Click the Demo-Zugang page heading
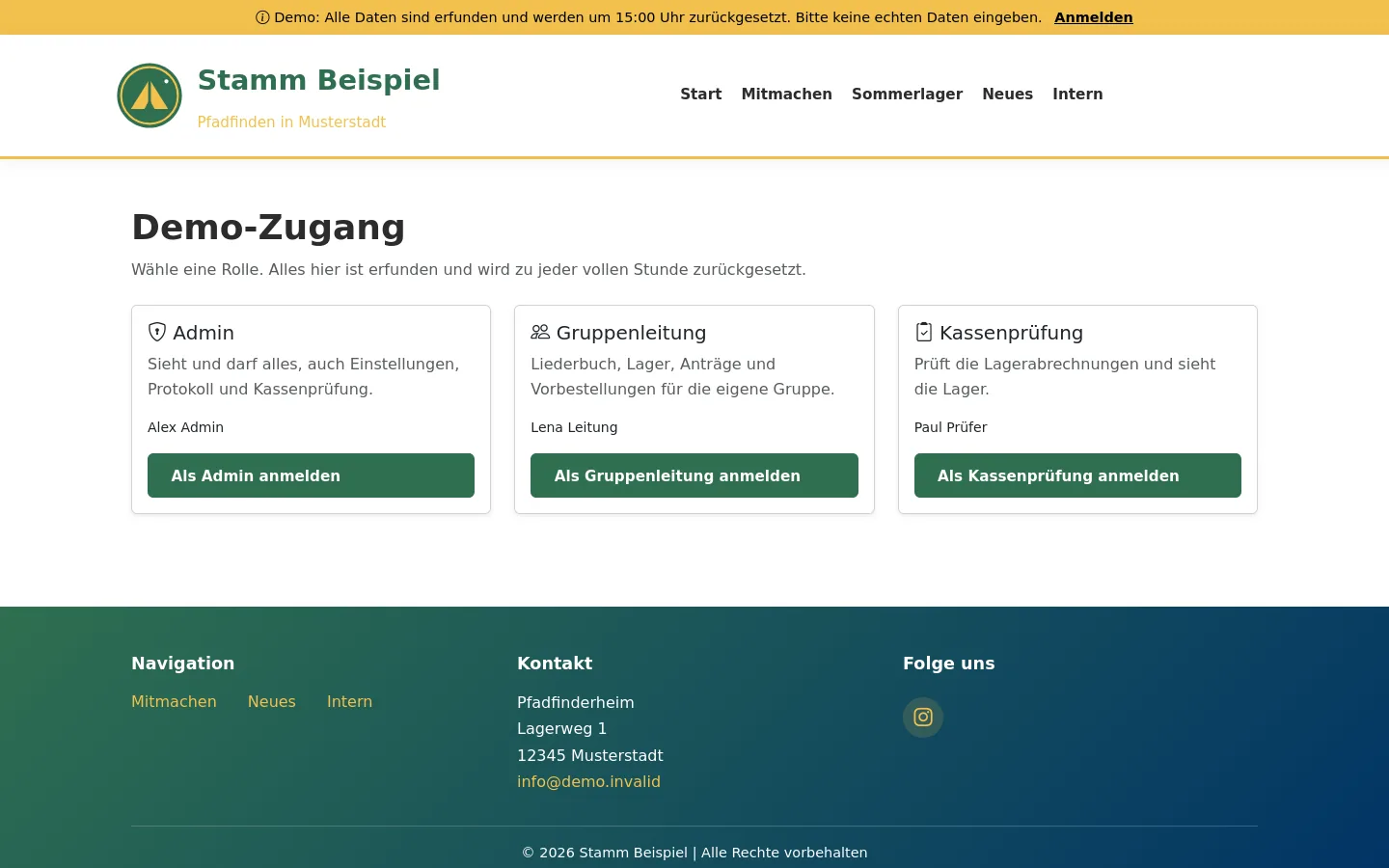This screenshot has height=868, width=1389. click(x=268, y=228)
